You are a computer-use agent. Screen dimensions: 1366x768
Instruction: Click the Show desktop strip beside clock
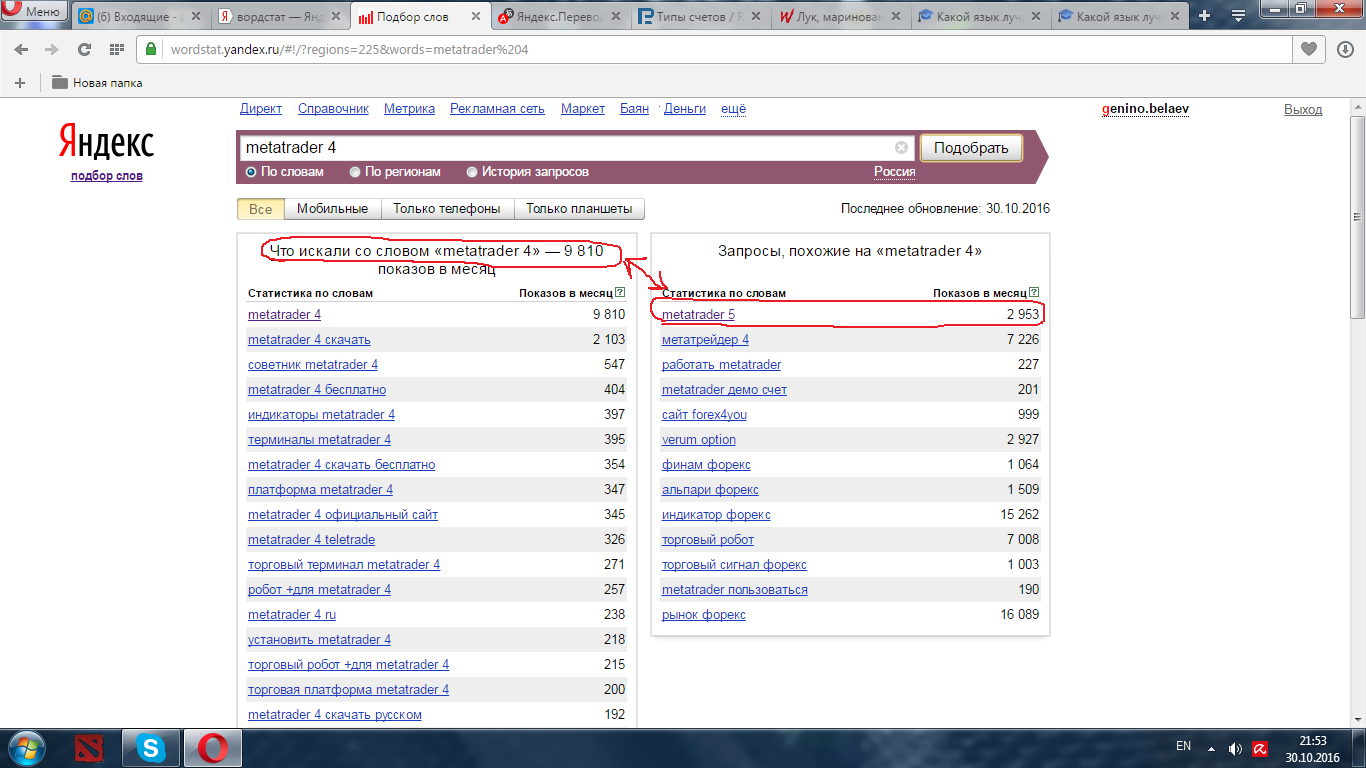tap(1359, 748)
